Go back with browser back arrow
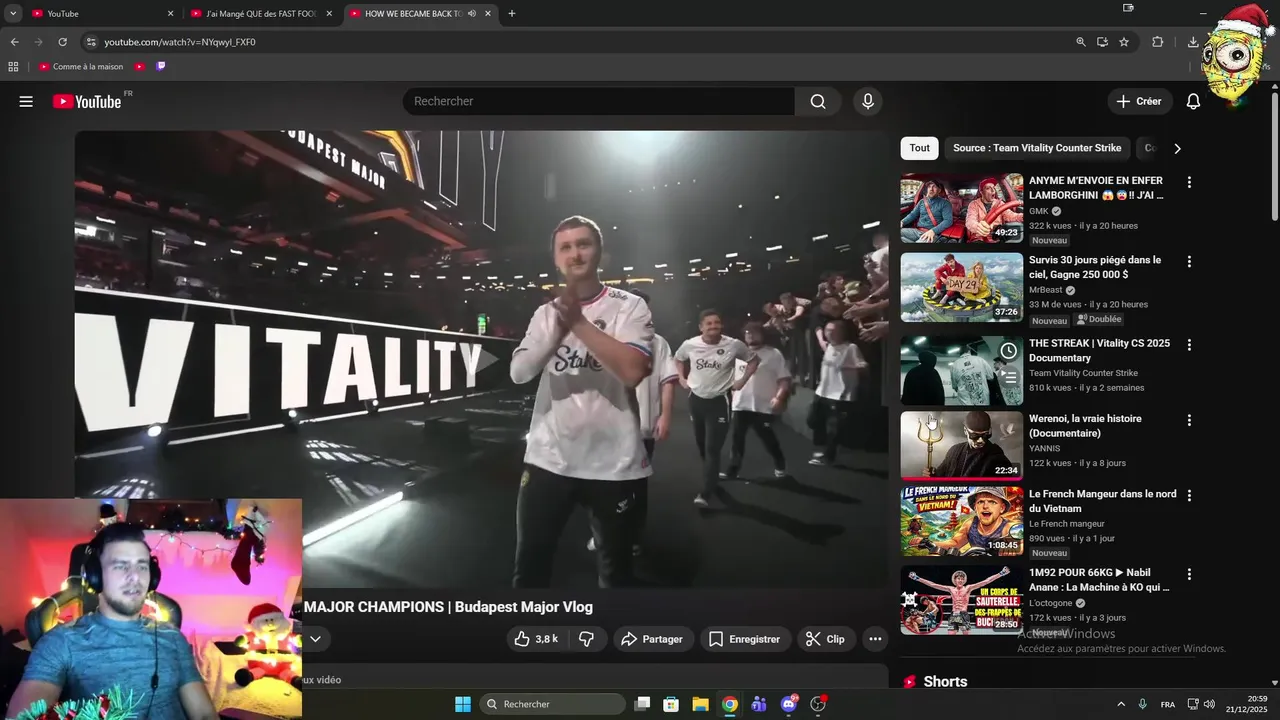This screenshot has width=1280, height=720. [14, 42]
